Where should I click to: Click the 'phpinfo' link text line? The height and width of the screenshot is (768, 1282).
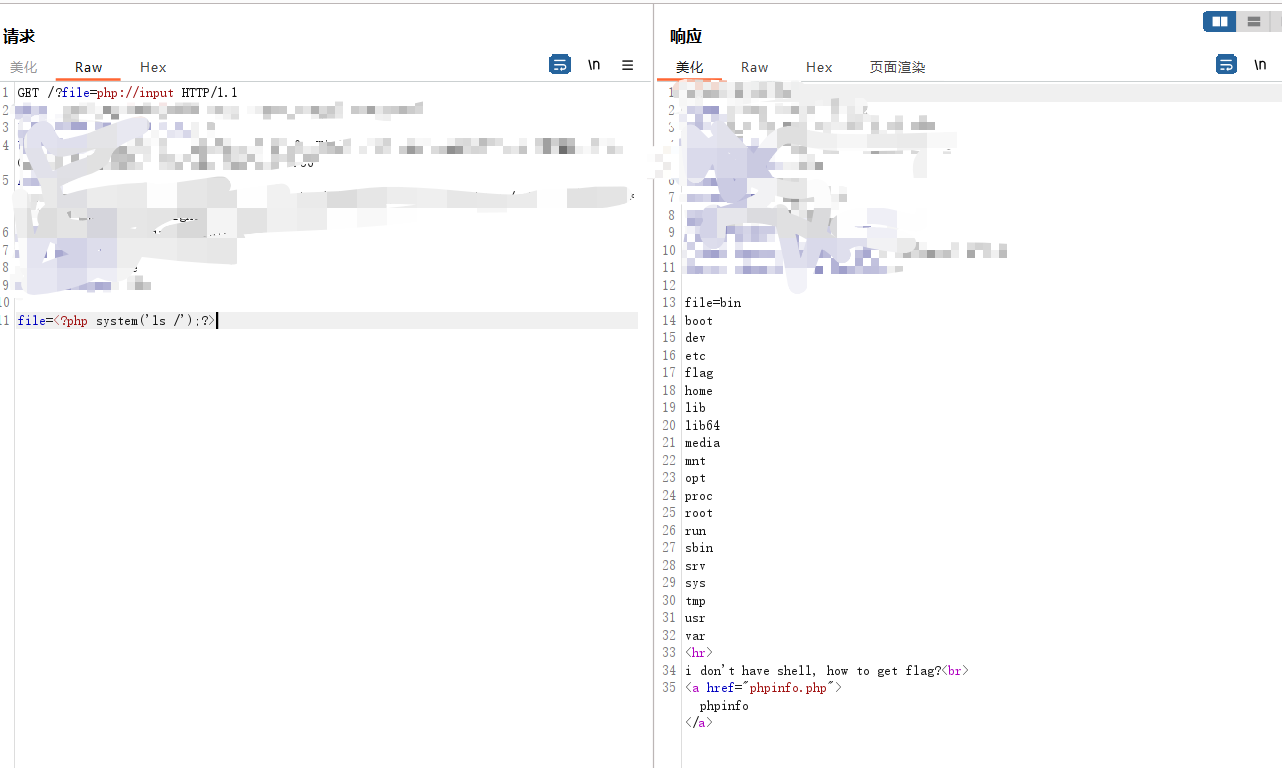(724, 706)
